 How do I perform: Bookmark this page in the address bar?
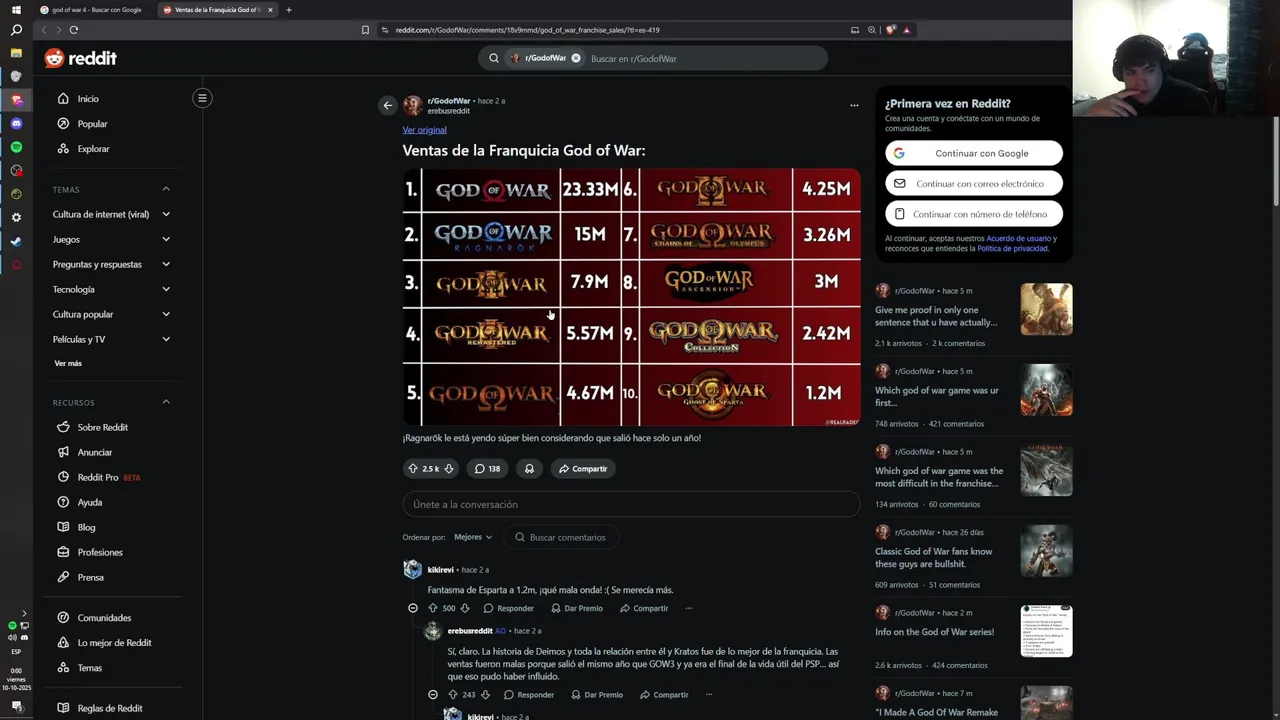pyautogui.click(x=365, y=30)
